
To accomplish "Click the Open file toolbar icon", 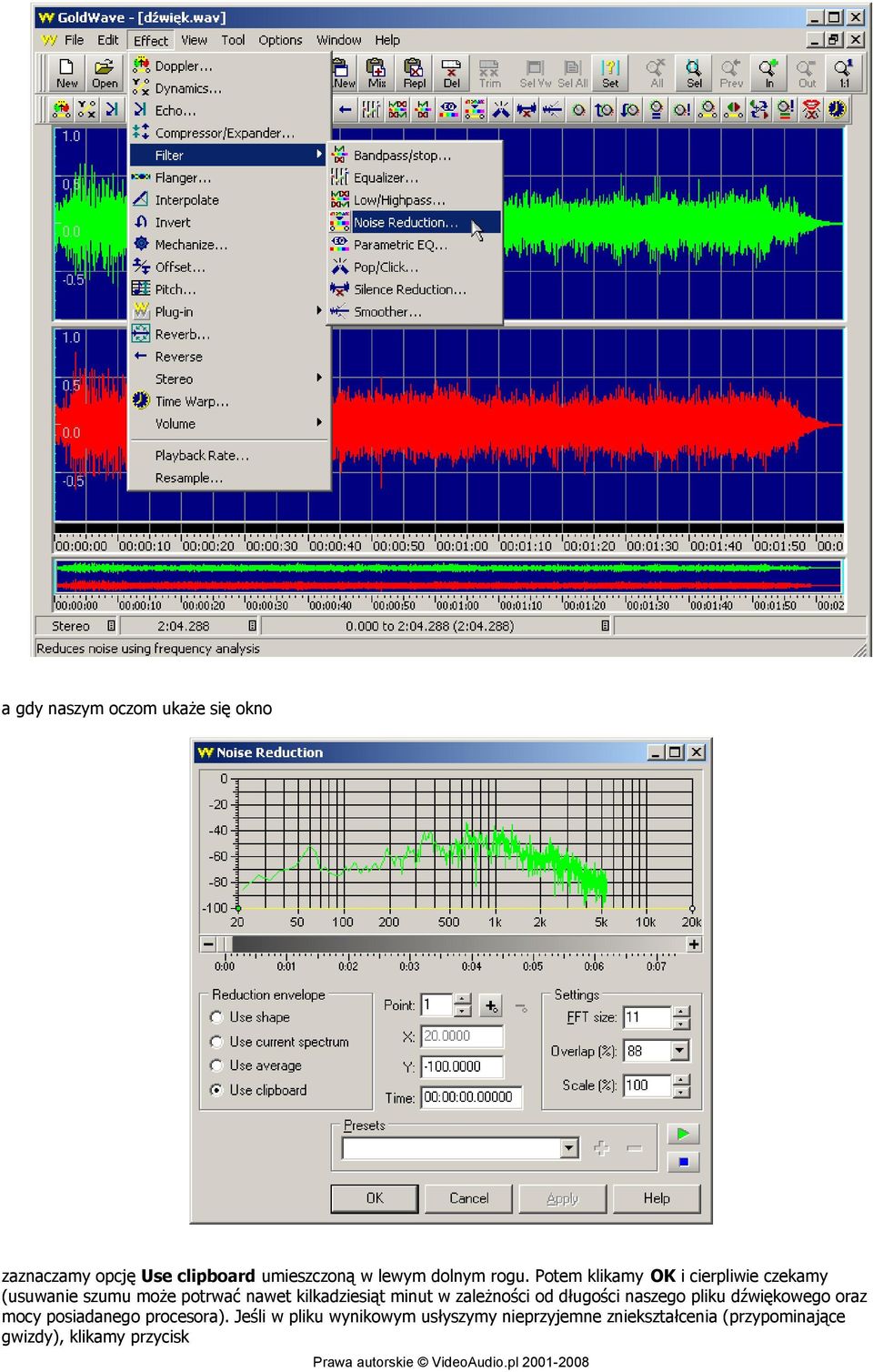I will coord(105,72).
